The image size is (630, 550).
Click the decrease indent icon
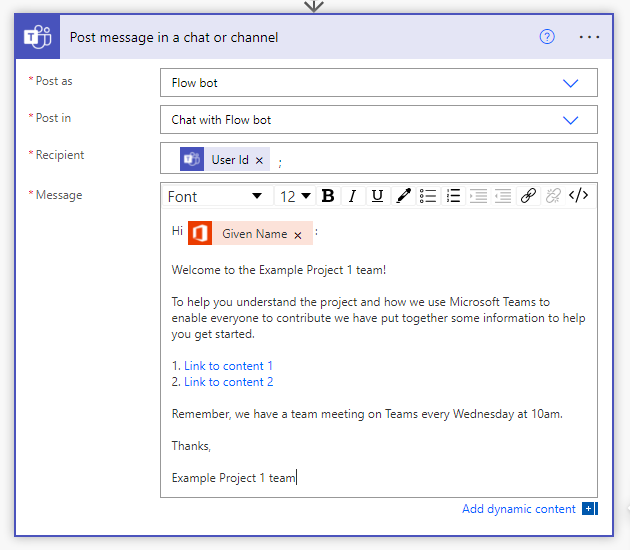point(503,196)
